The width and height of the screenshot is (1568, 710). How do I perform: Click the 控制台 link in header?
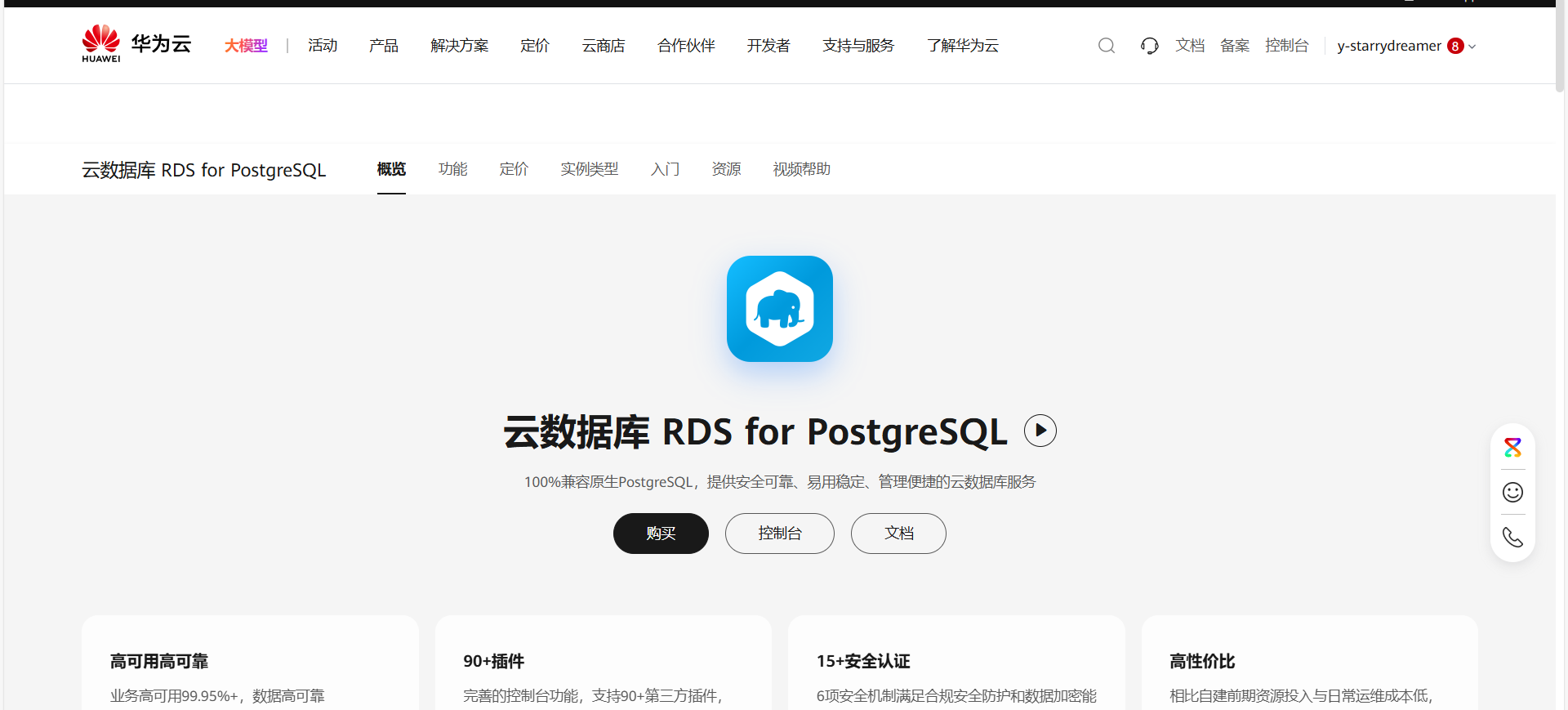tap(1287, 46)
